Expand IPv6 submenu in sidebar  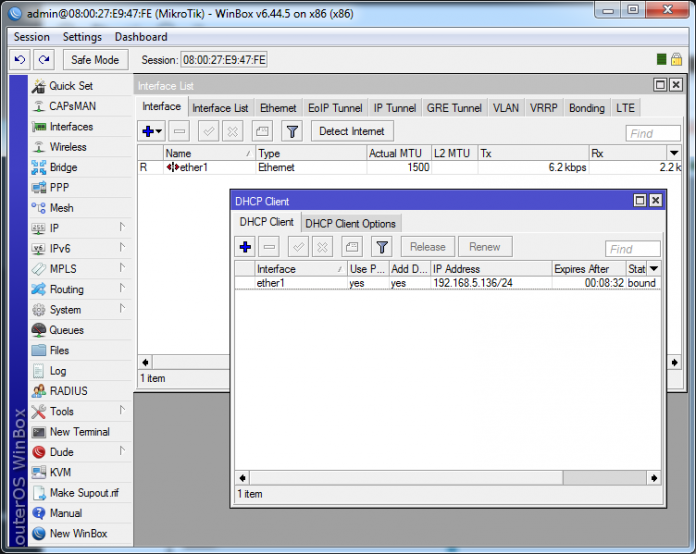(x=122, y=248)
